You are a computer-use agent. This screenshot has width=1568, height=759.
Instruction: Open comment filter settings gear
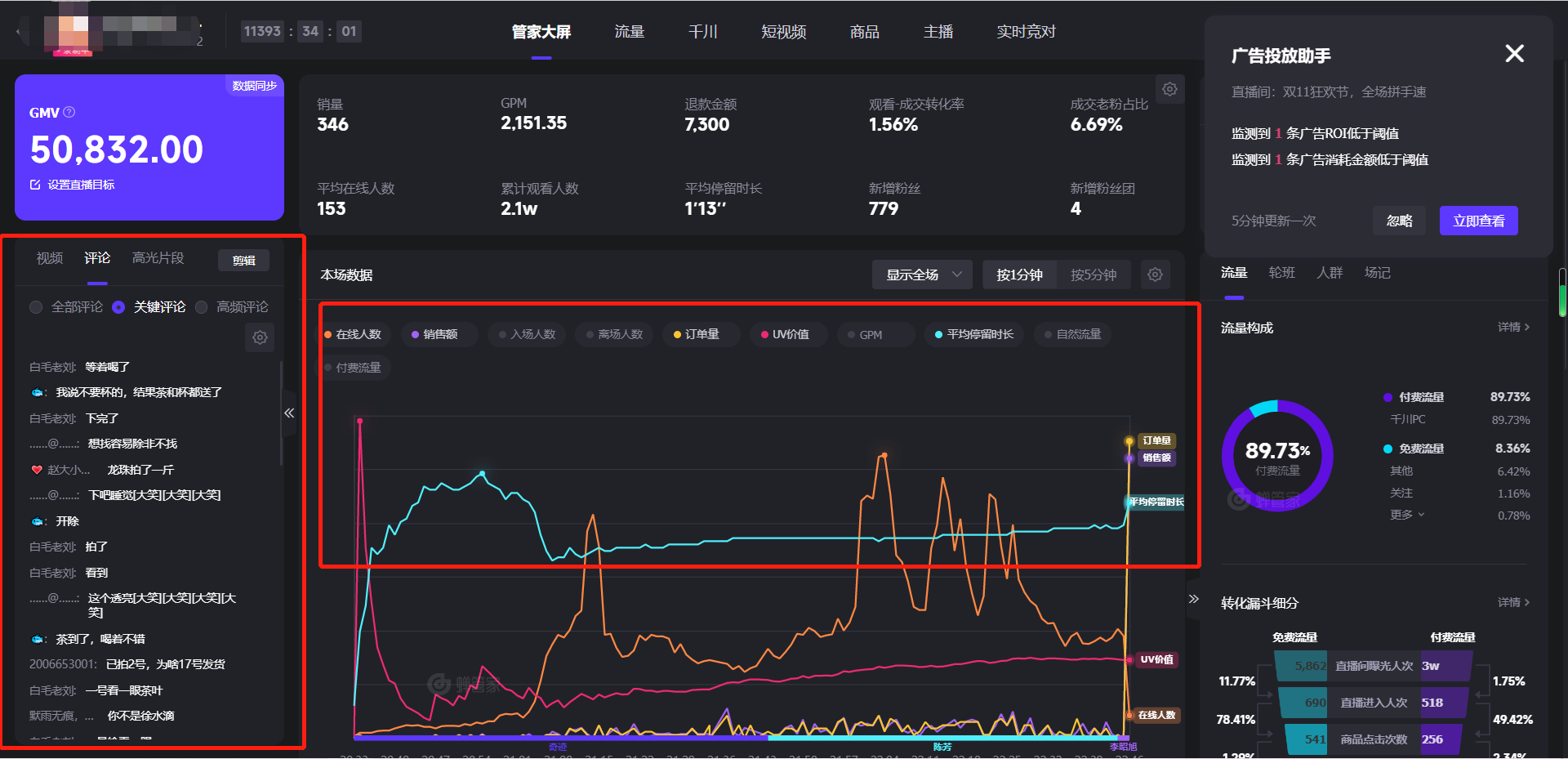[x=260, y=337]
